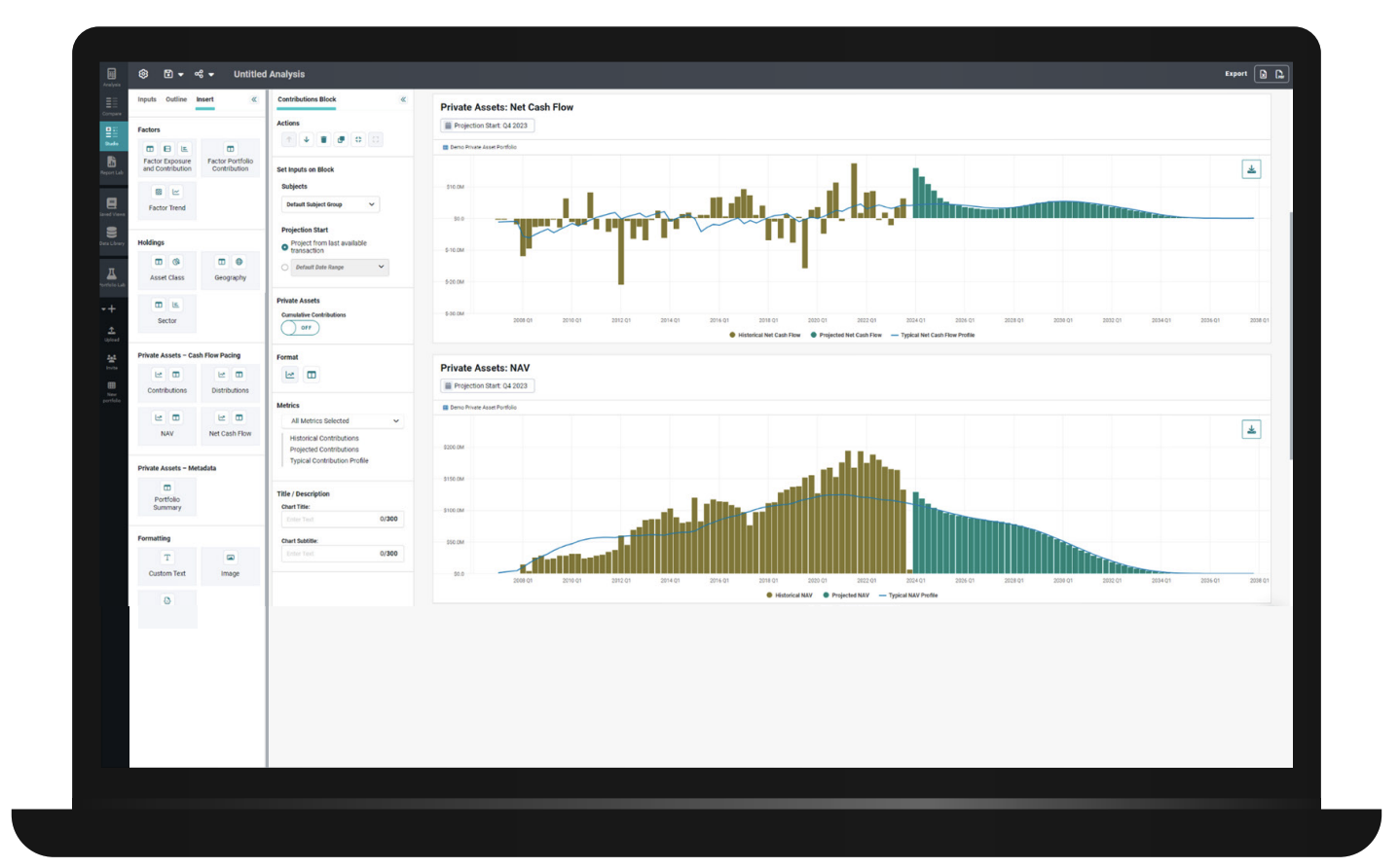Download the Net Cash Flow chart
The width and height of the screenshot is (1400, 868).
1251,169
